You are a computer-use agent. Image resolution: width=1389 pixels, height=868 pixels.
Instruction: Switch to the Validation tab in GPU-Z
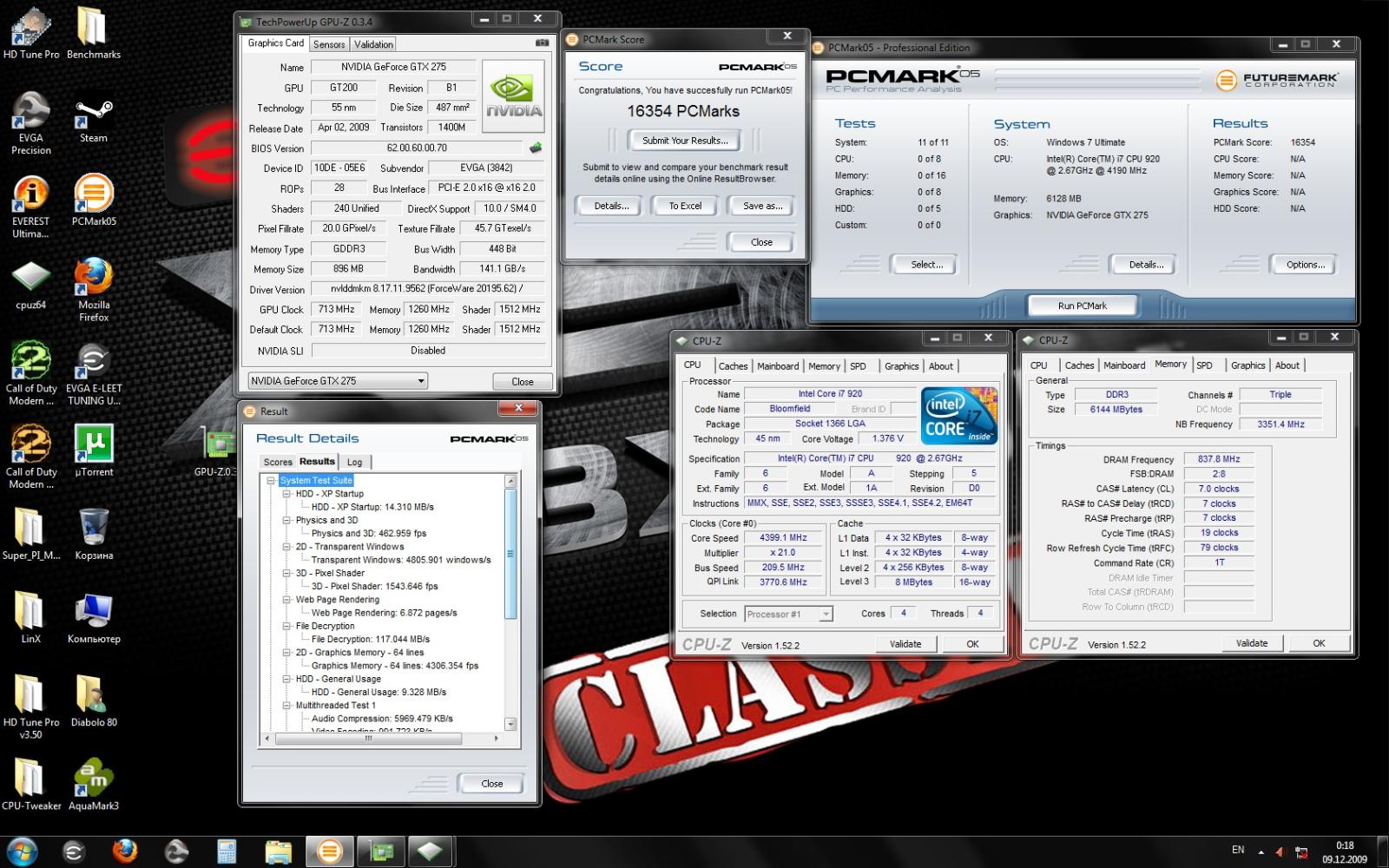(373, 44)
